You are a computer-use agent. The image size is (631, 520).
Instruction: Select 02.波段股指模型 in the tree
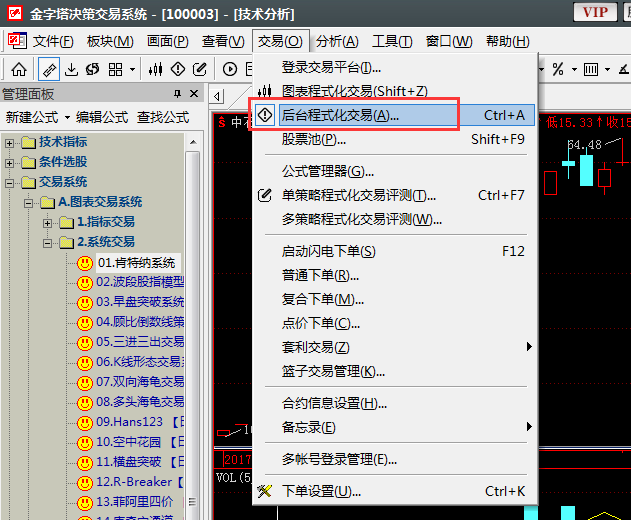point(140,282)
